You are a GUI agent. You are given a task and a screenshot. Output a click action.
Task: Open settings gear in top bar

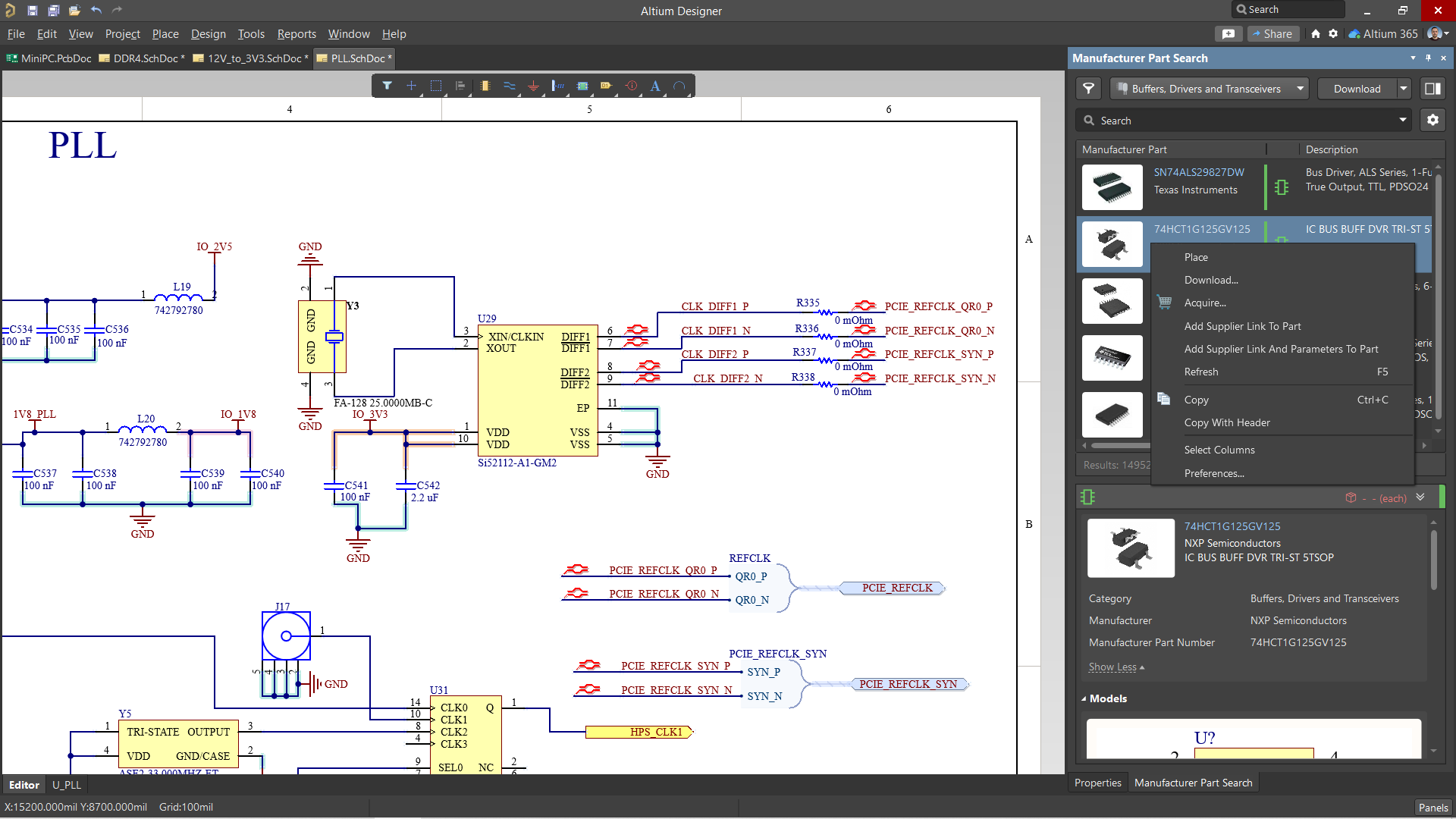pos(1333,34)
